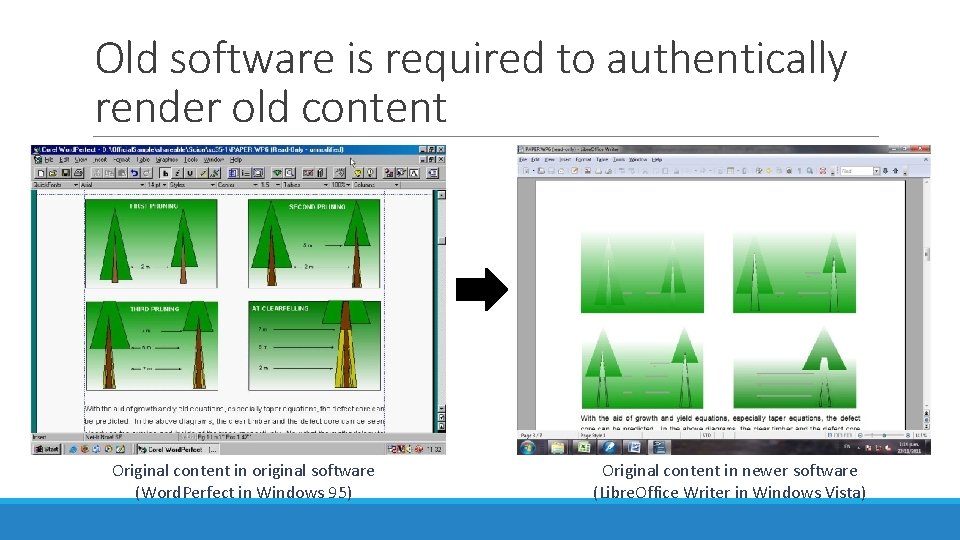Click yellow Navigator star icon in LibreOffice

[768, 171]
